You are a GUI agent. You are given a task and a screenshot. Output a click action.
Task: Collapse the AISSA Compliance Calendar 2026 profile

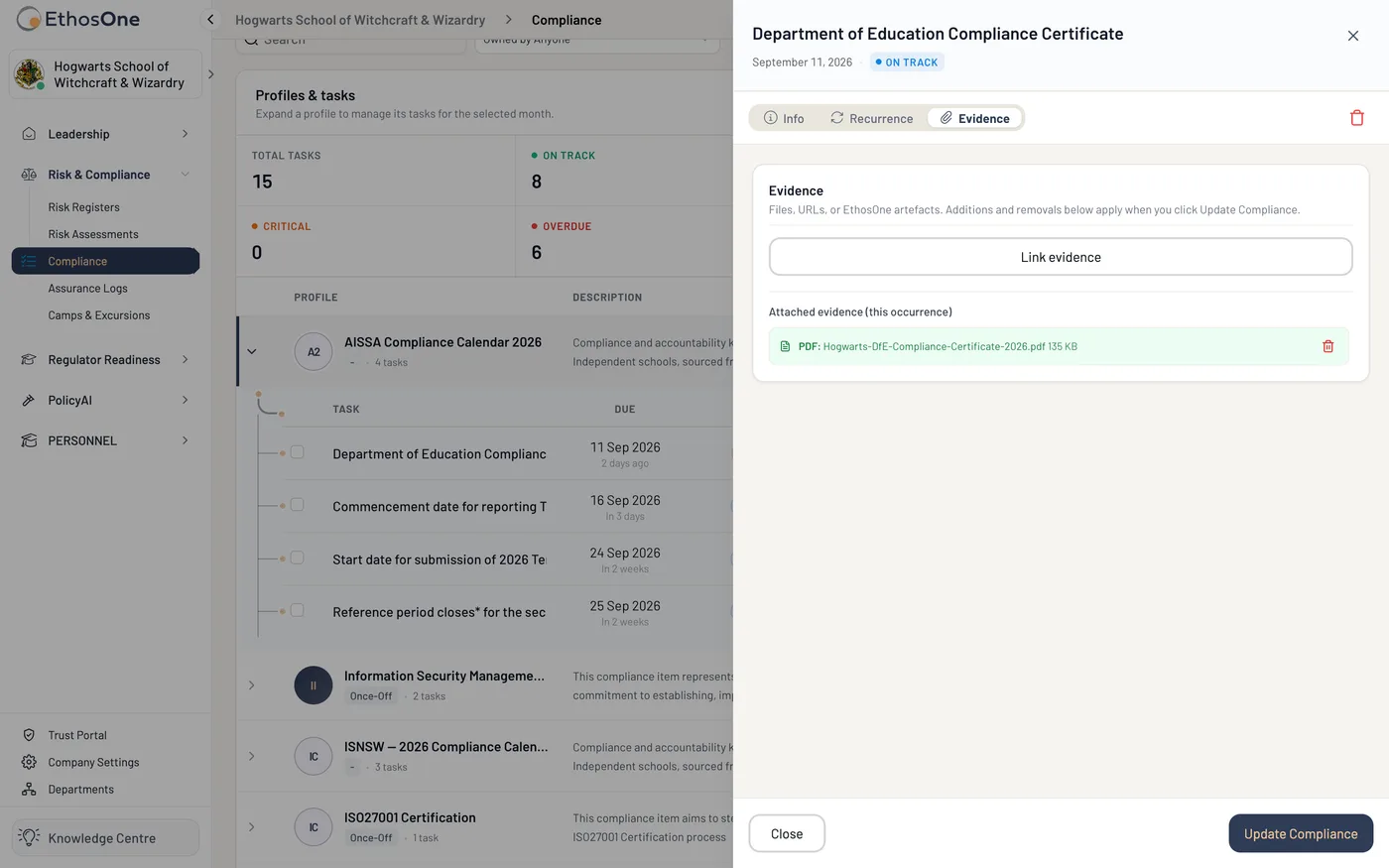point(252,352)
